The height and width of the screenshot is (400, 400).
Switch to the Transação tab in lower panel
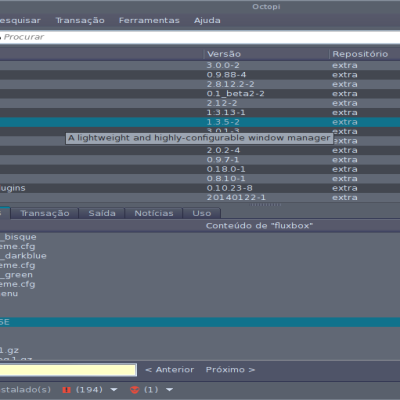45,213
